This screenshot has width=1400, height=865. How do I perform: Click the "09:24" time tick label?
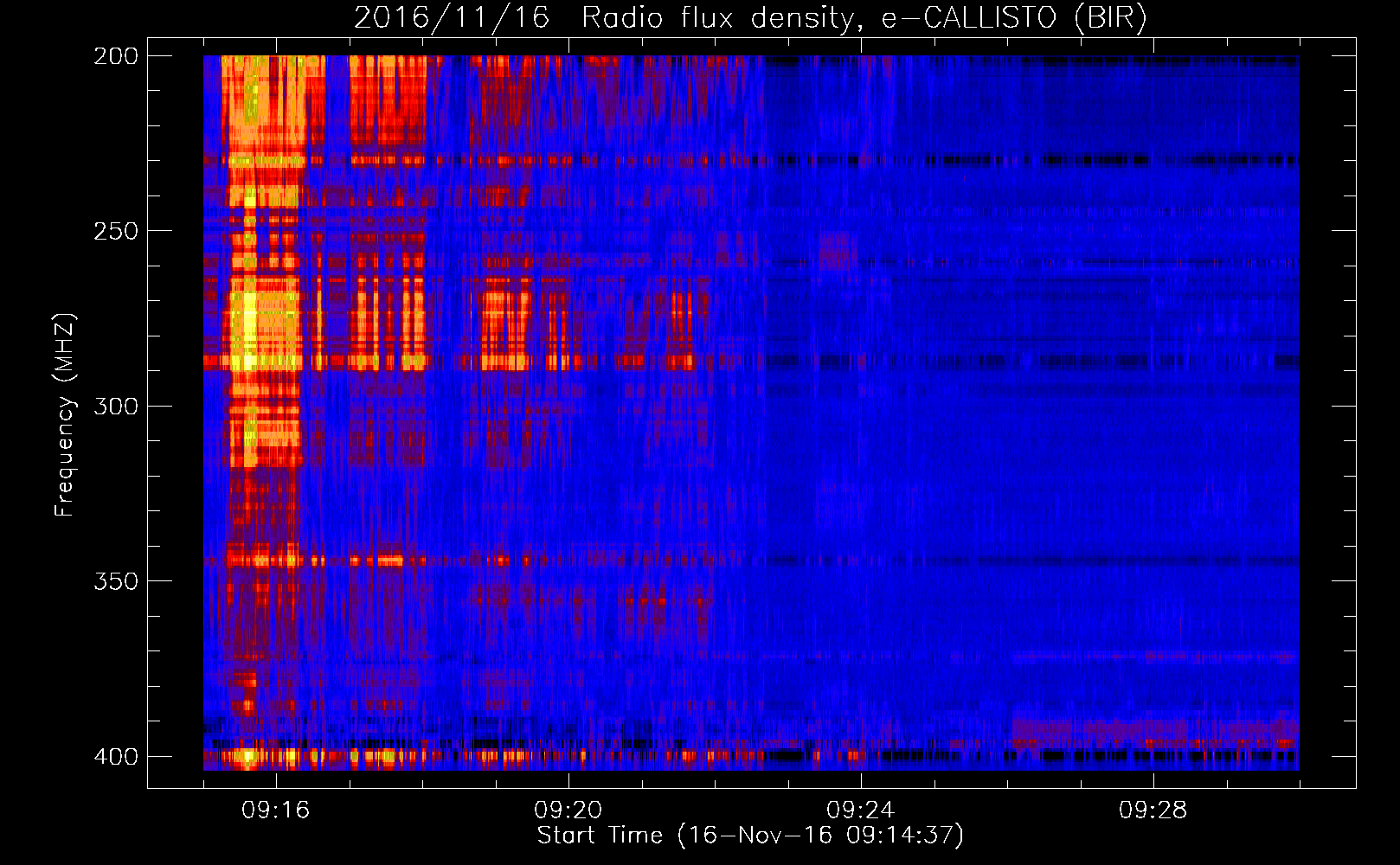pos(861,811)
